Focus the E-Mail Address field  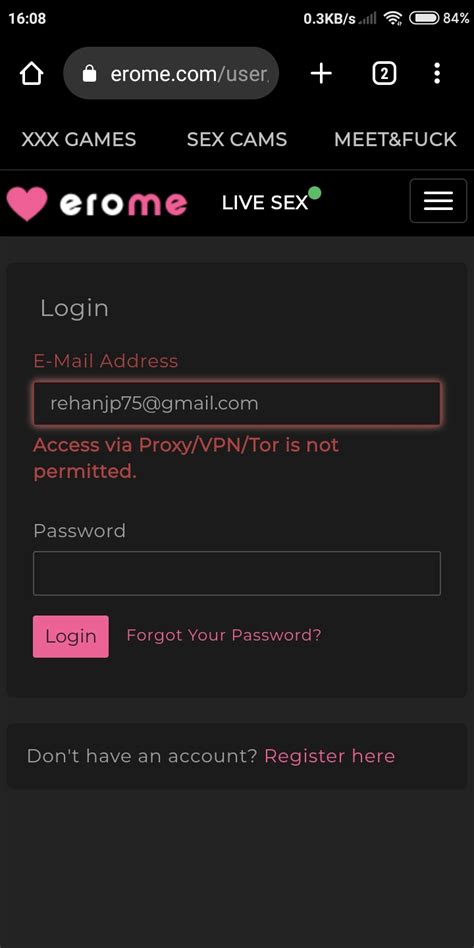tap(237, 403)
